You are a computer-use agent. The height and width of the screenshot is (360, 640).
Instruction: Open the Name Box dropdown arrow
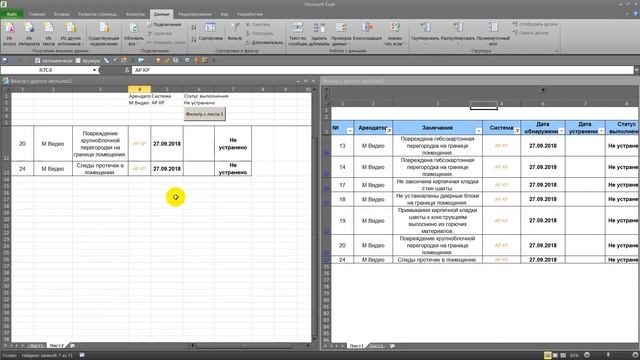[94, 70]
